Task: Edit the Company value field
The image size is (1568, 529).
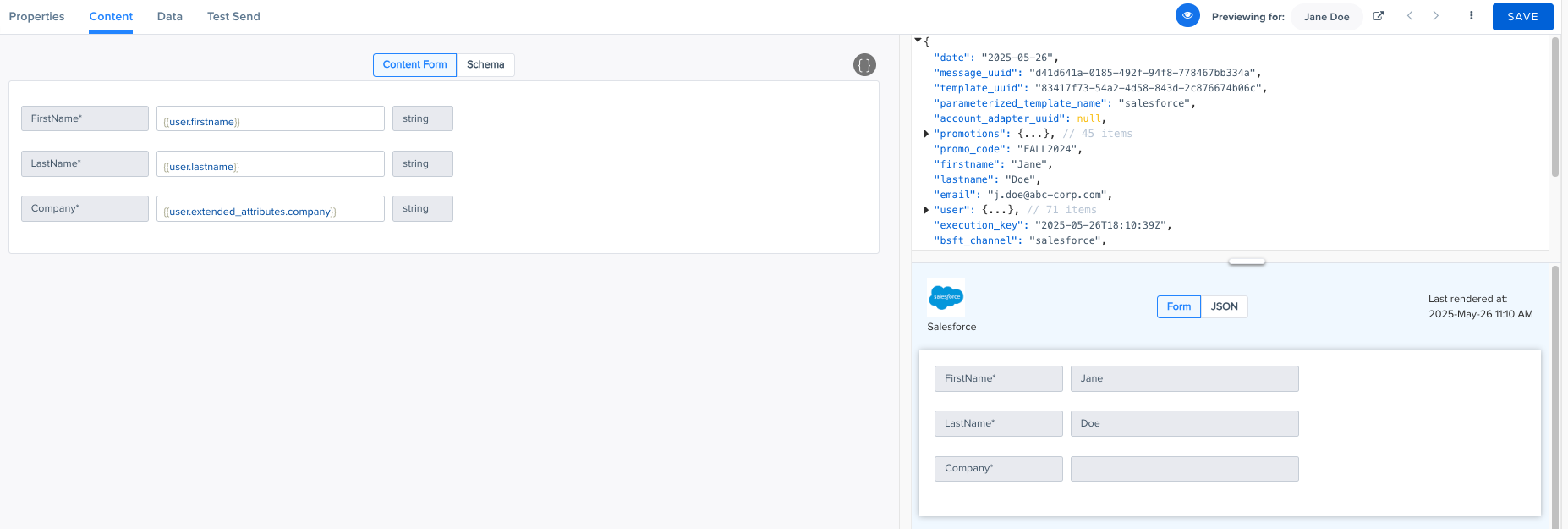Action: point(271,208)
